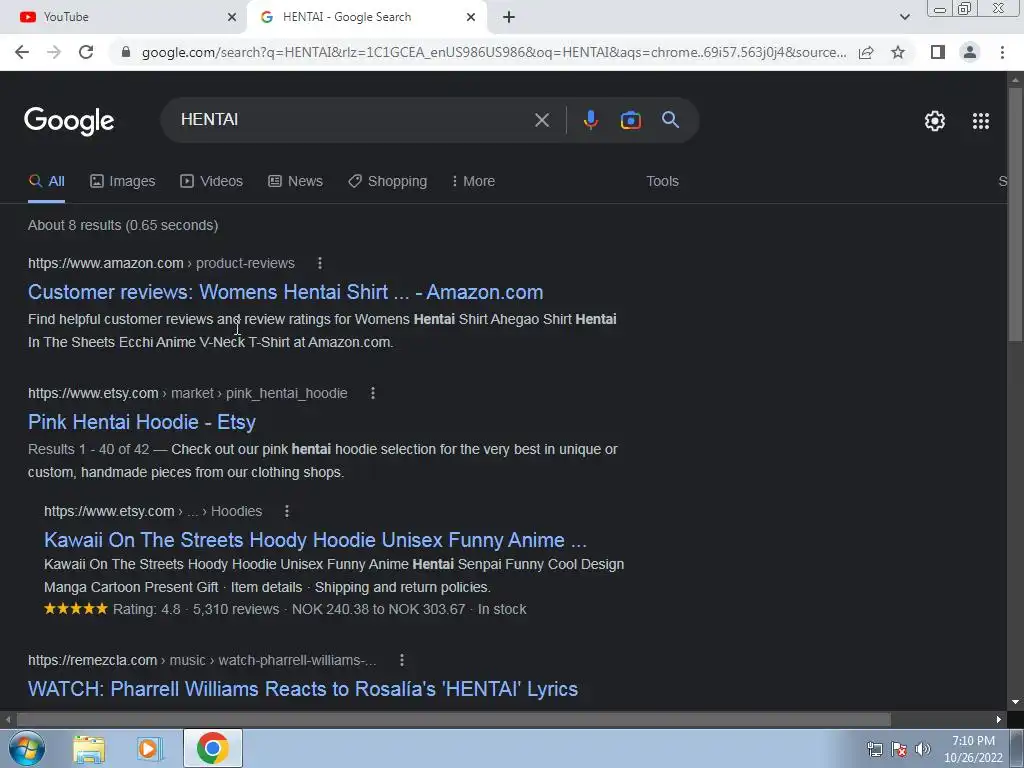1024x768 pixels.
Task: Search by image with the camera icon
Action: pyautogui.click(x=630, y=120)
